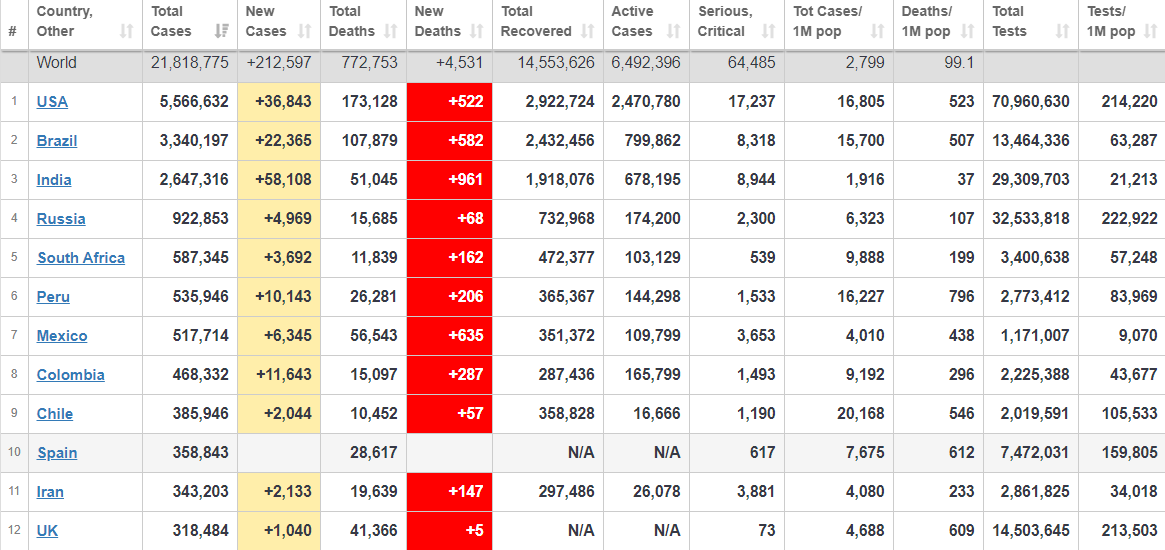The height and width of the screenshot is (550, 1165).
Task: Click Serious, Critical column sort arrows
Action: 769,31
